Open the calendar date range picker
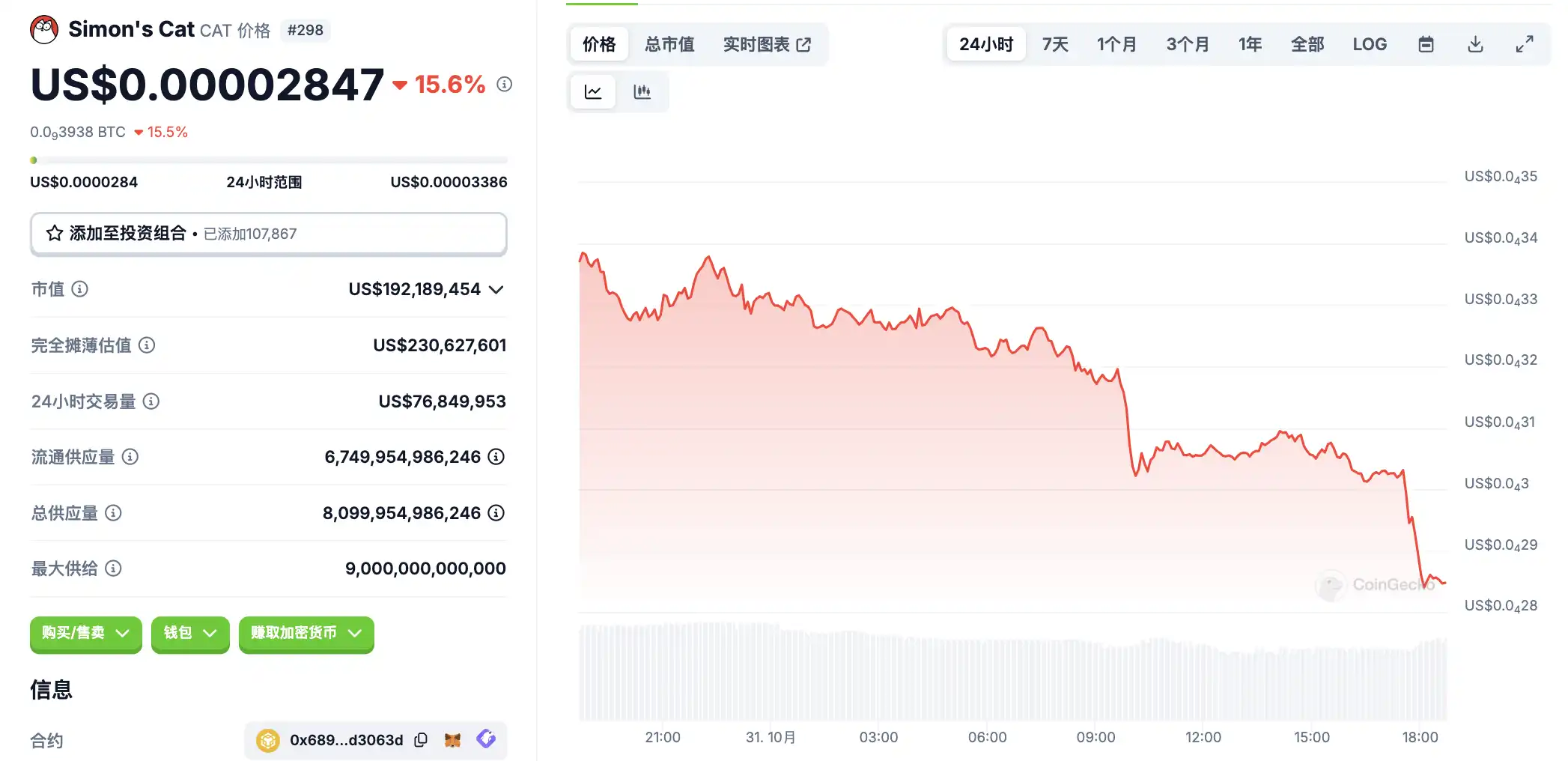This screenshot has width=1568, height=761. [1426, 45]
